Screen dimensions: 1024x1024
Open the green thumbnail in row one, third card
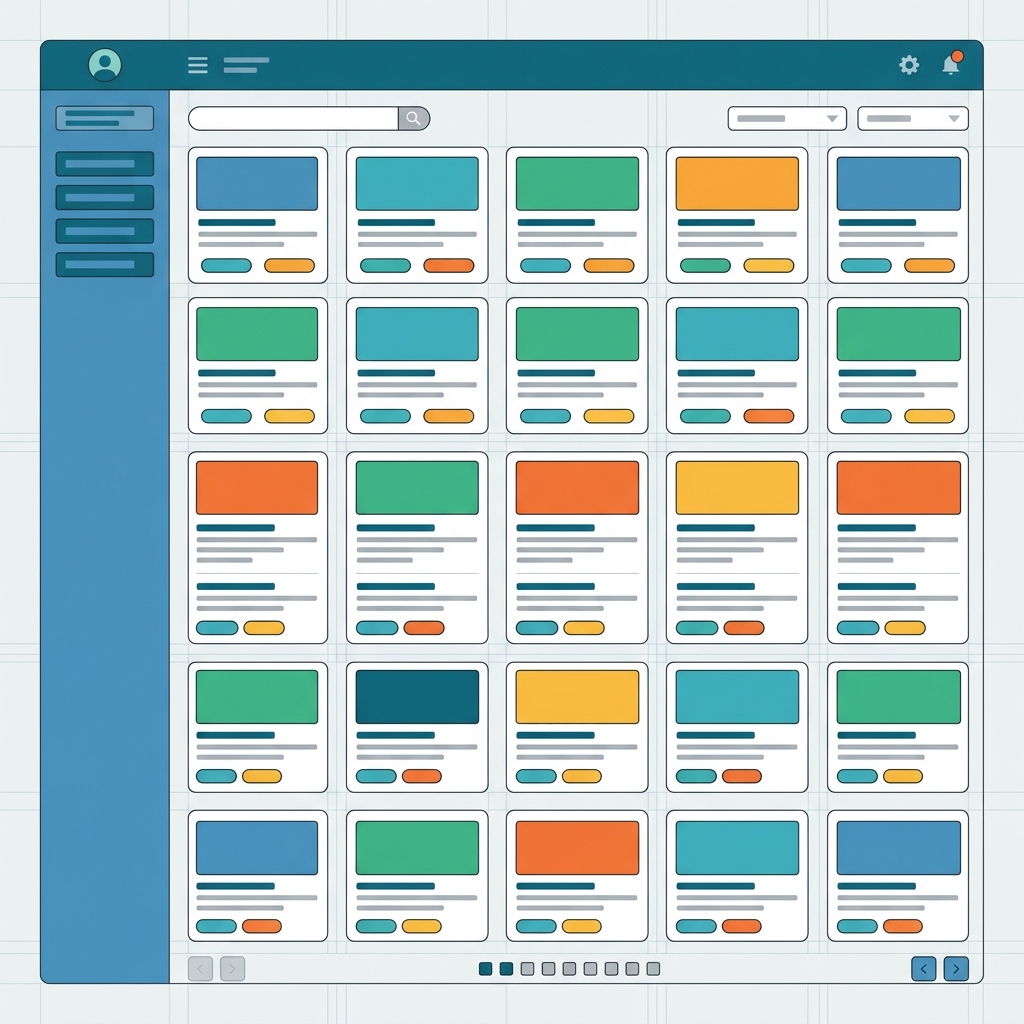[577, 184]
